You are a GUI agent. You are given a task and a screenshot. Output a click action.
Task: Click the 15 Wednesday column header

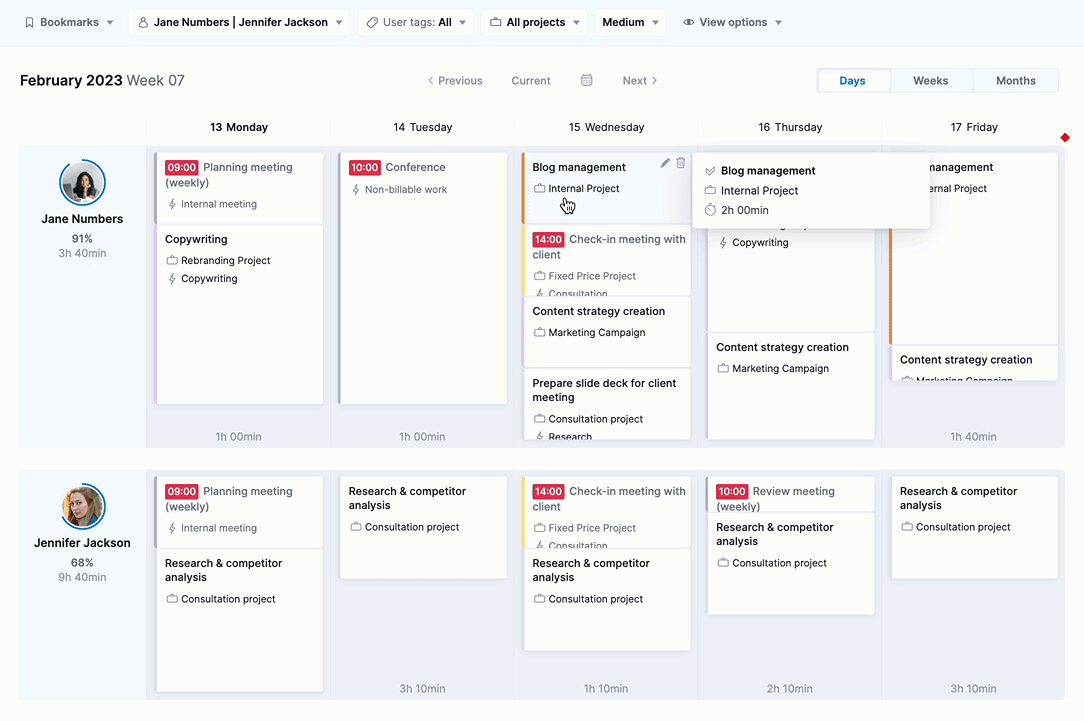point(606,127)
